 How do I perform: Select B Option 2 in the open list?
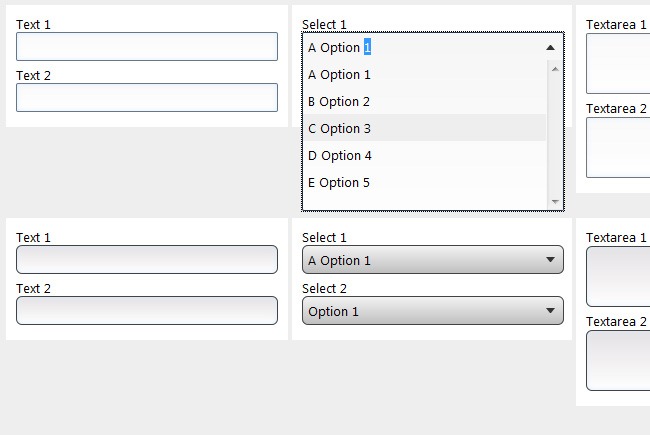[424, 101]
